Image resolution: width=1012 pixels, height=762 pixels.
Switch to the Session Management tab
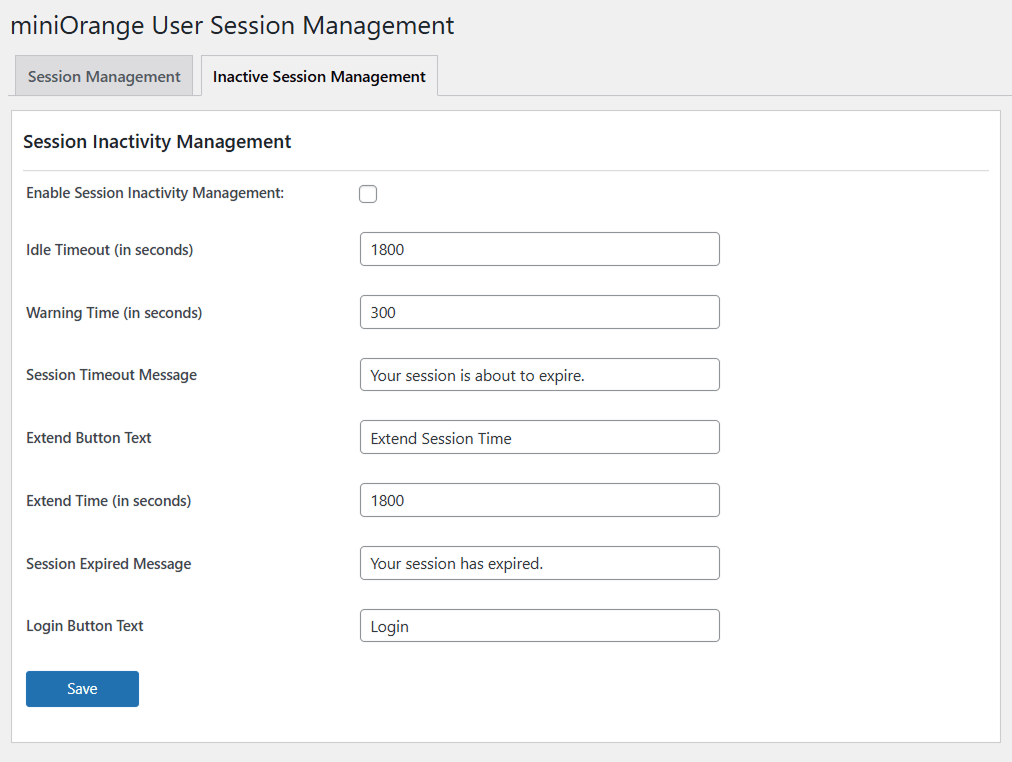point(104,76)
